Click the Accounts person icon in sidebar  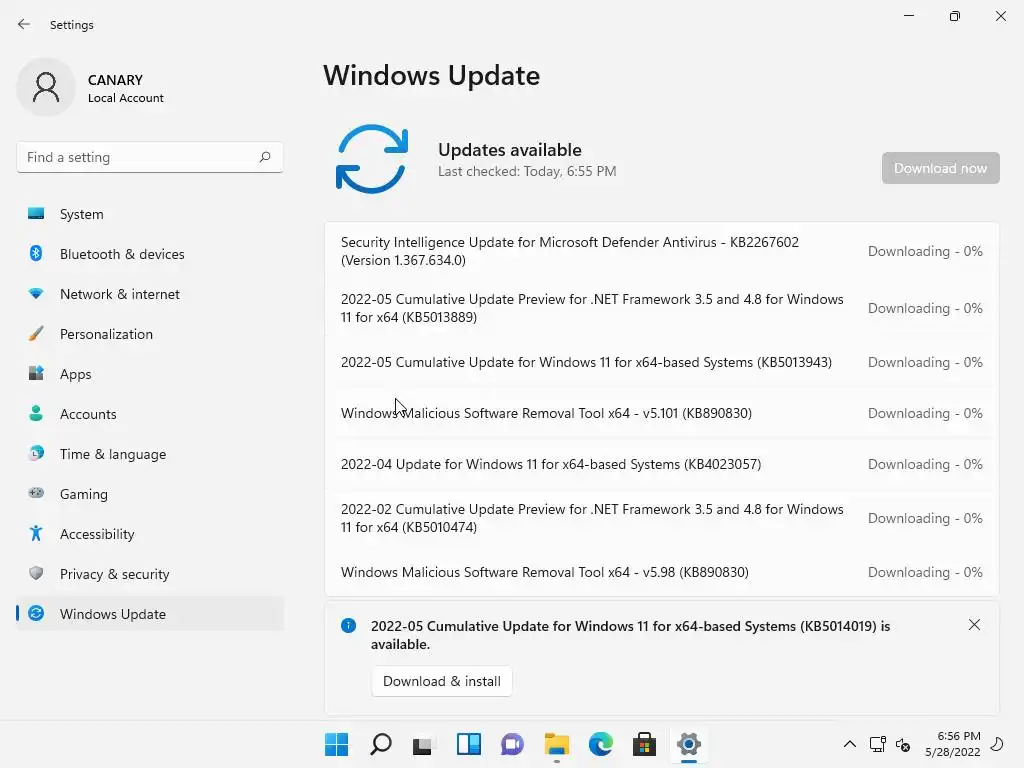tap(36, 413)
